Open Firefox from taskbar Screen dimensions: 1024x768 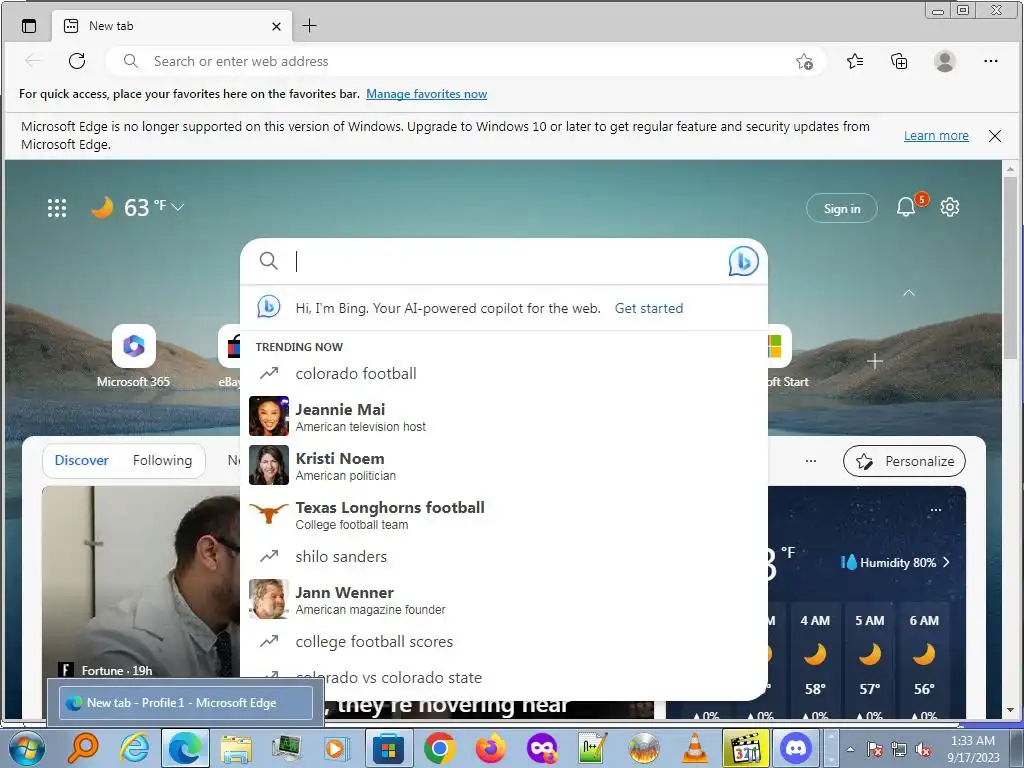pyautogui.click(x=490, y=748)
